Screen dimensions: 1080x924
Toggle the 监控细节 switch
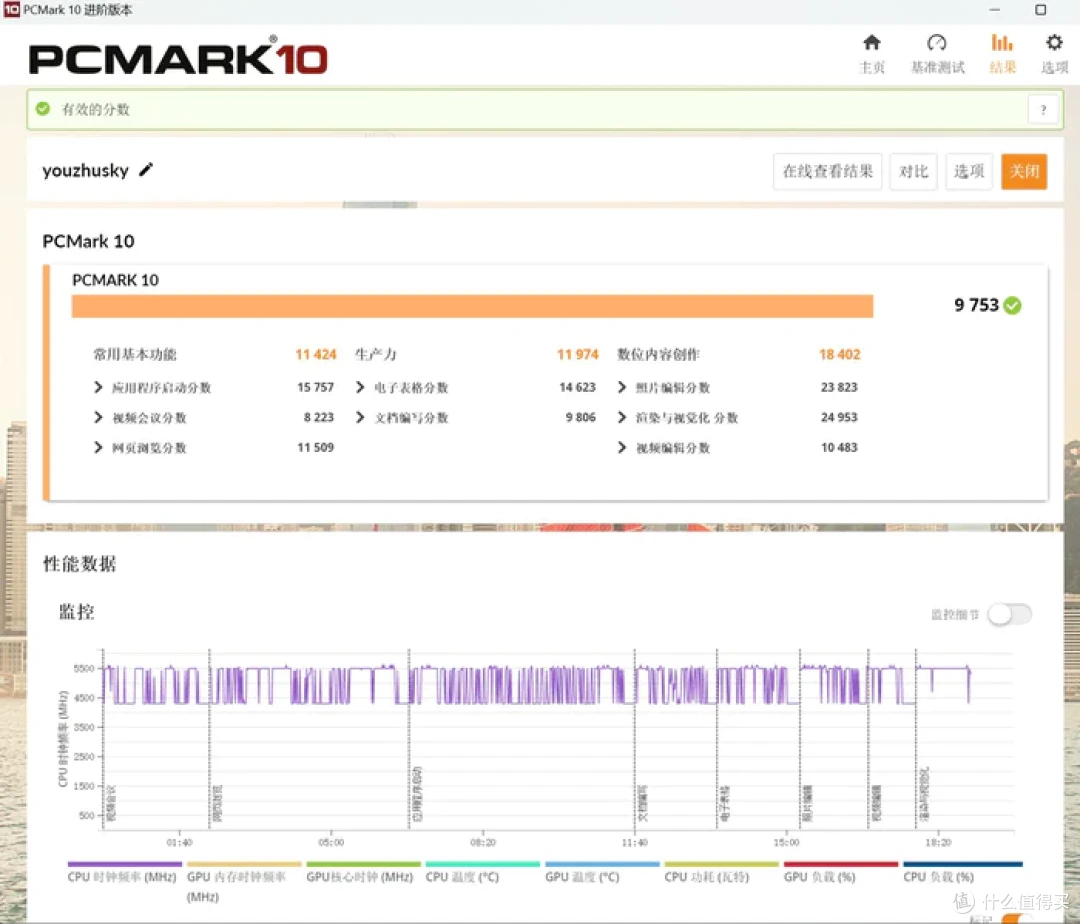pyautogui.click(x=1009, y=614)
